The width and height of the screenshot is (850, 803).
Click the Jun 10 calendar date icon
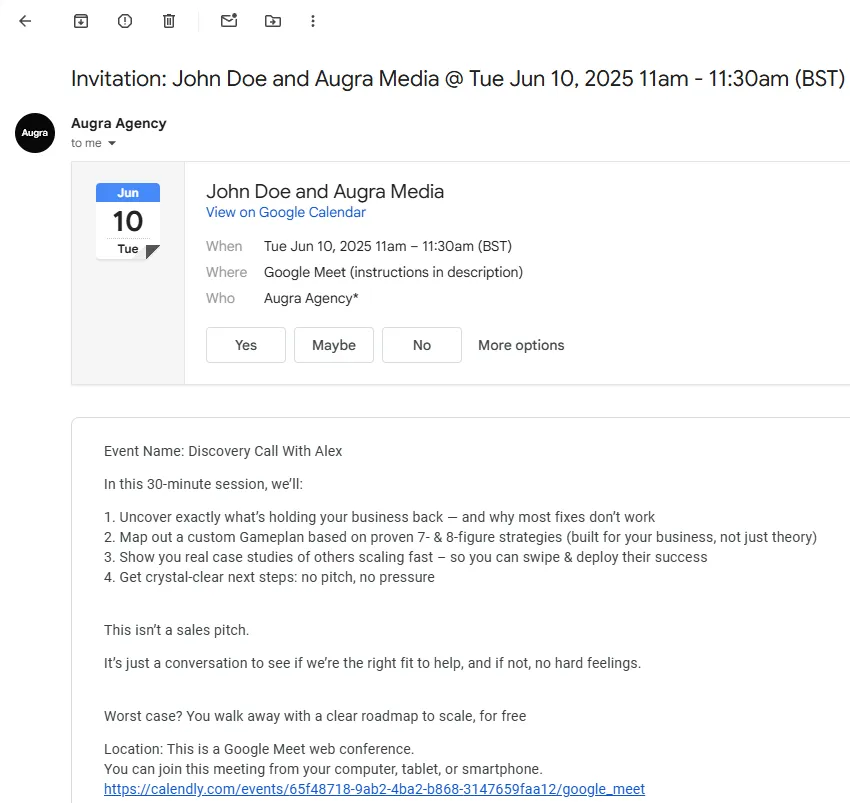[128, 221]
